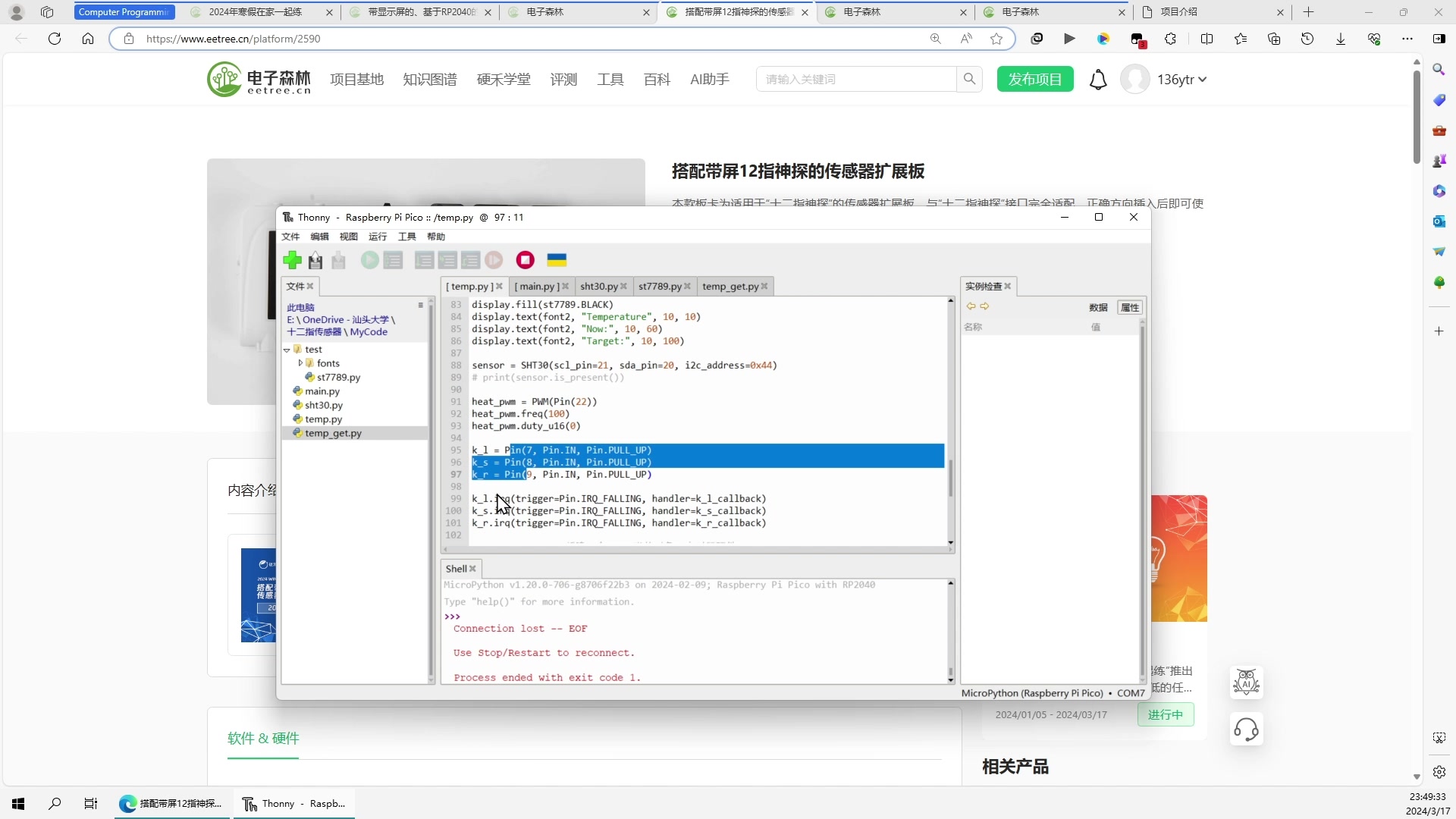
Task: Open the Files panel hamburger menu
Action: [421, 305]
